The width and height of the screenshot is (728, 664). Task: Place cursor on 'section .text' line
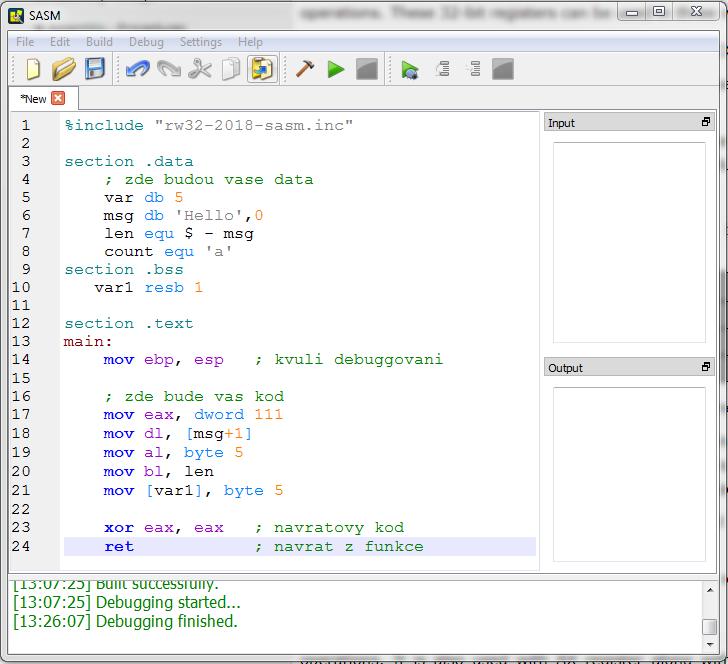(x=129, y=324)
